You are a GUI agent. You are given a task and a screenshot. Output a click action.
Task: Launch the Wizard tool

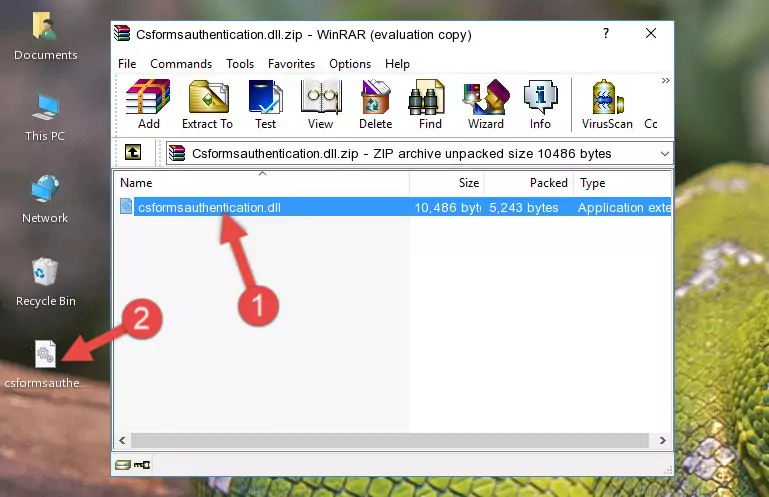pyautogui.click(x=486, y=105)
